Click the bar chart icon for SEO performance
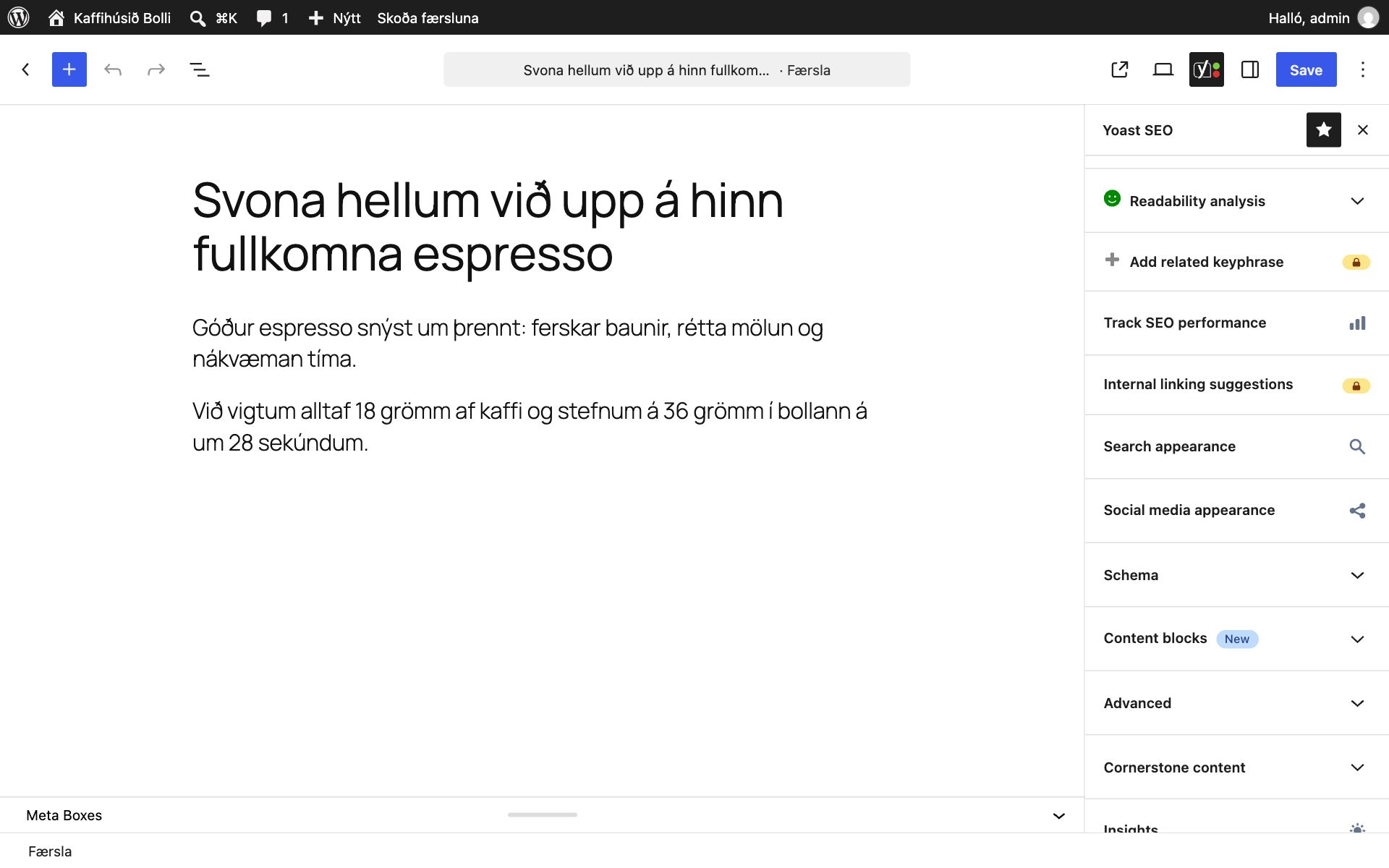 pyautogui.click(x=1357, y=323)
